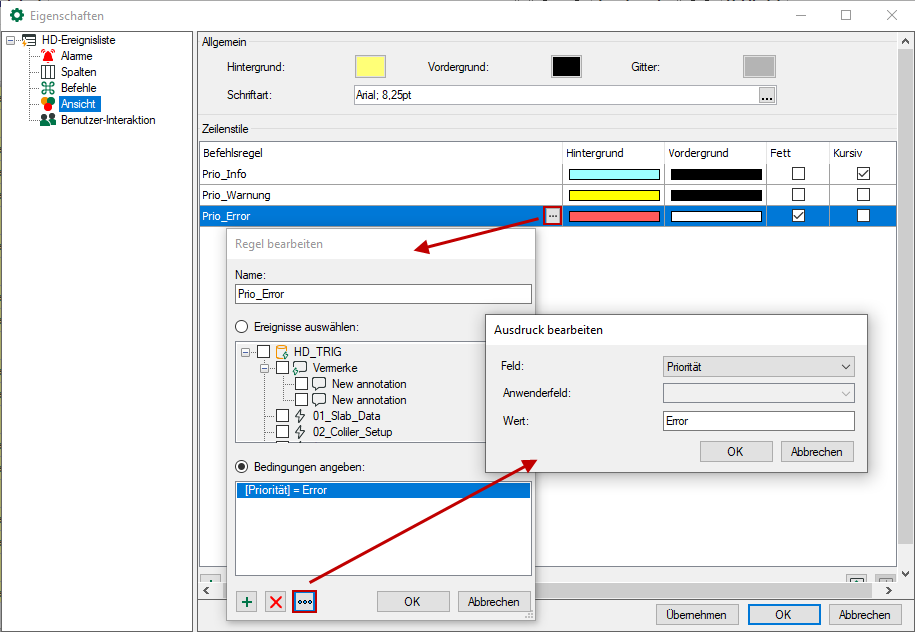
Task: Select the Ereignisse auswählen radio button
Action: [241, 327]
